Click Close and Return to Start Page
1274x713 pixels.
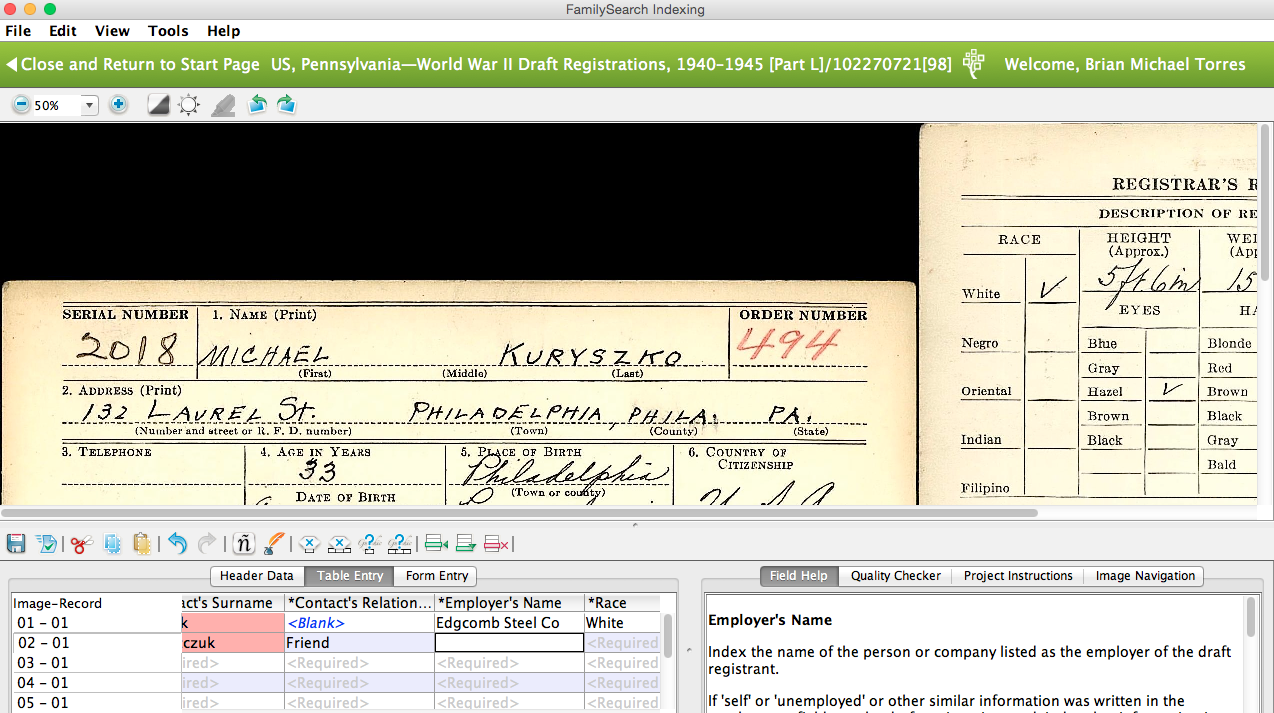coord(133,64)
